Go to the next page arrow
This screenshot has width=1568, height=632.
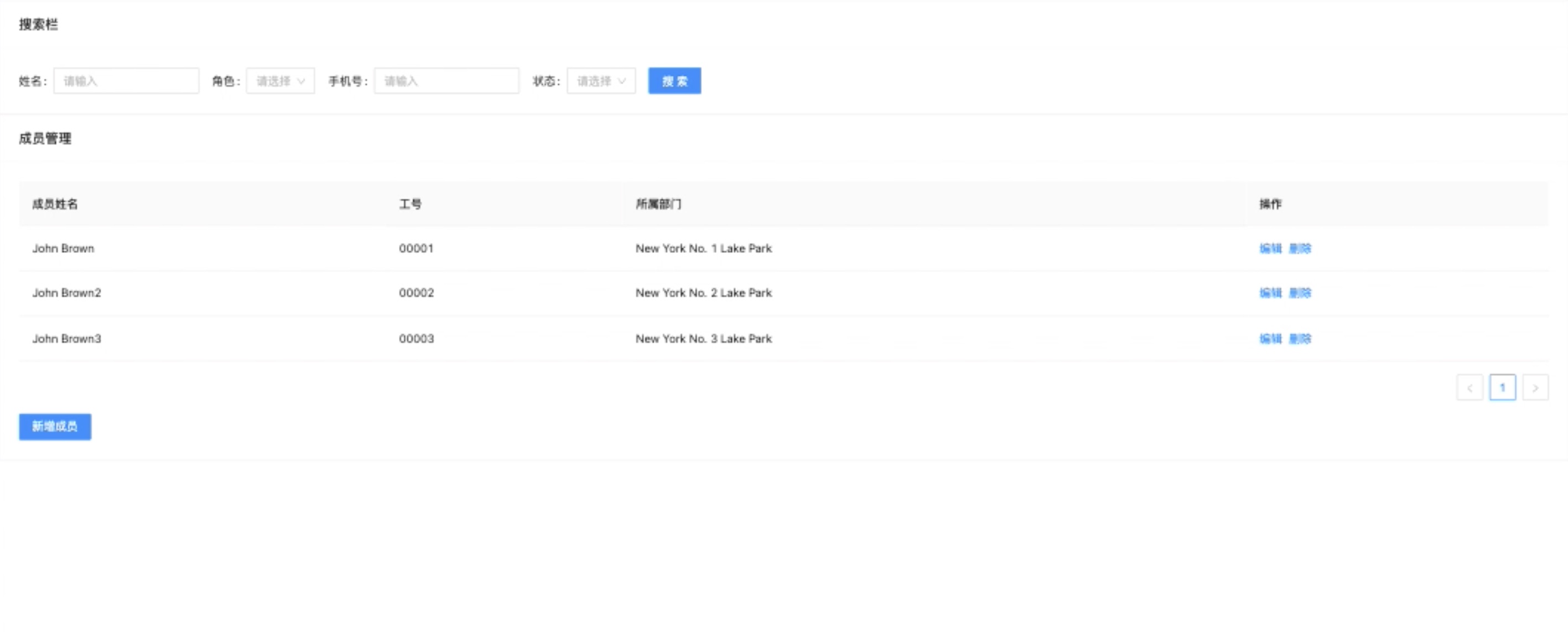tap(1535, 387)
